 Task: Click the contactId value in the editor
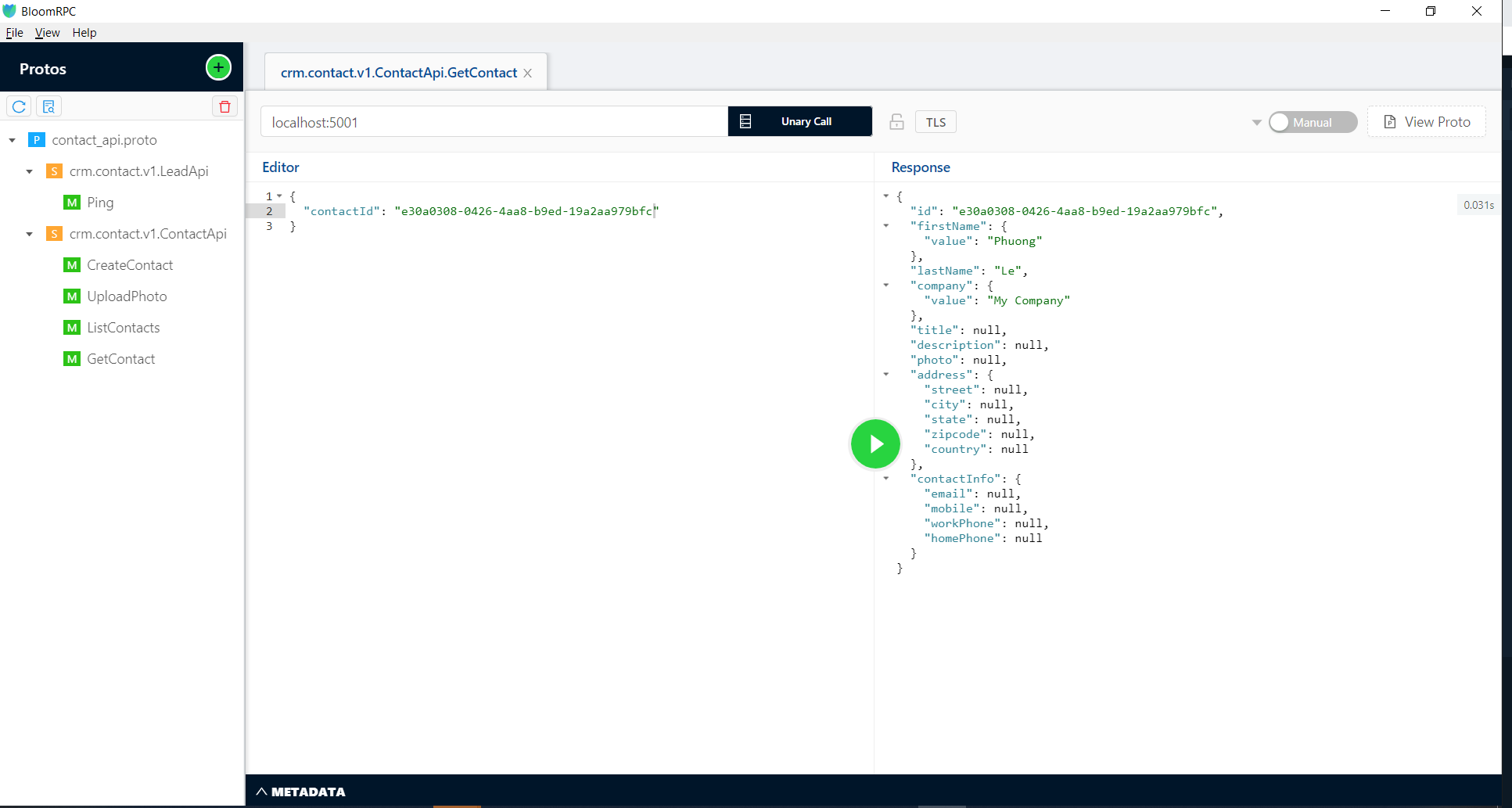pos(526,211)
